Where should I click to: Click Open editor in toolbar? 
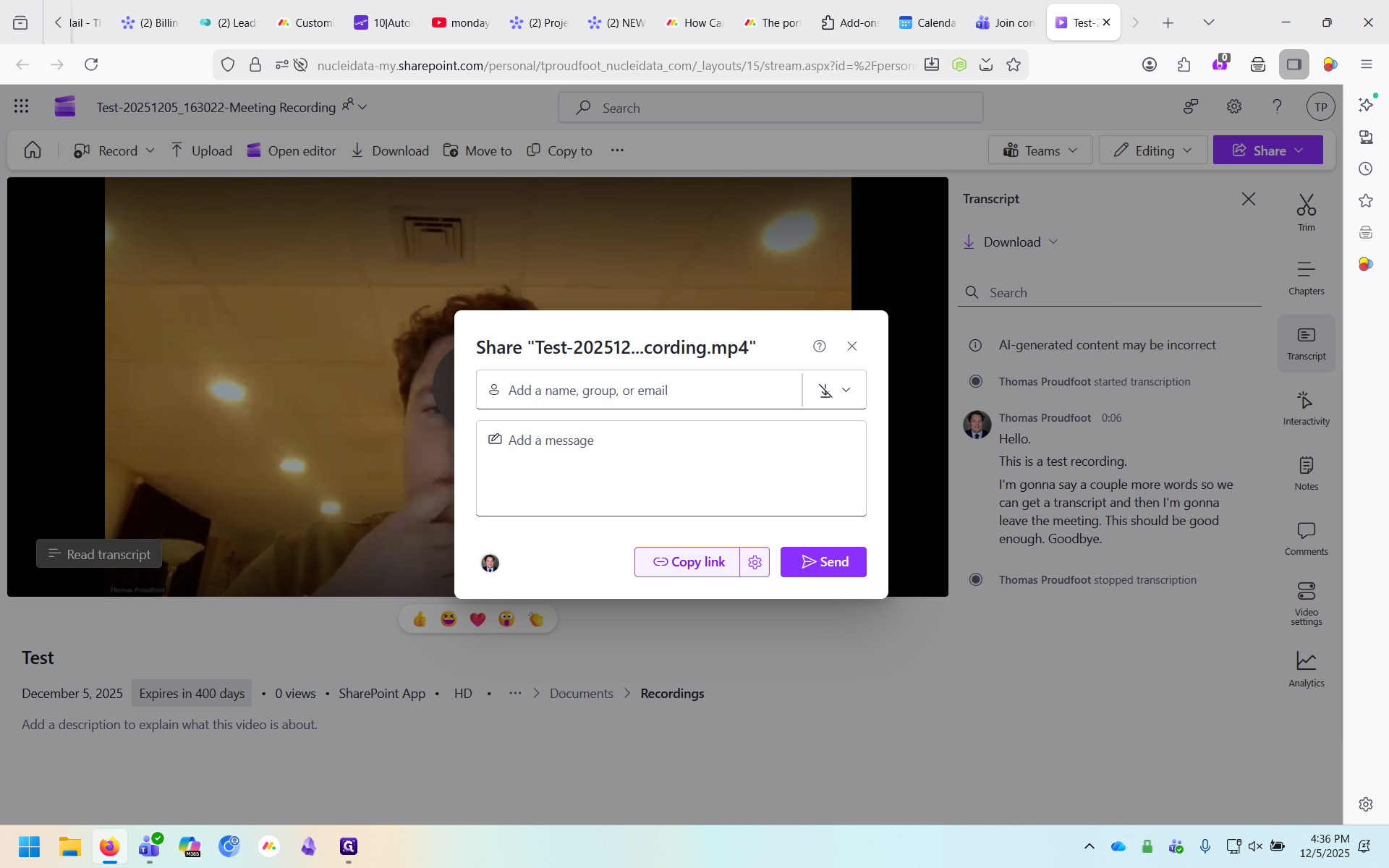tap(292, 150)
